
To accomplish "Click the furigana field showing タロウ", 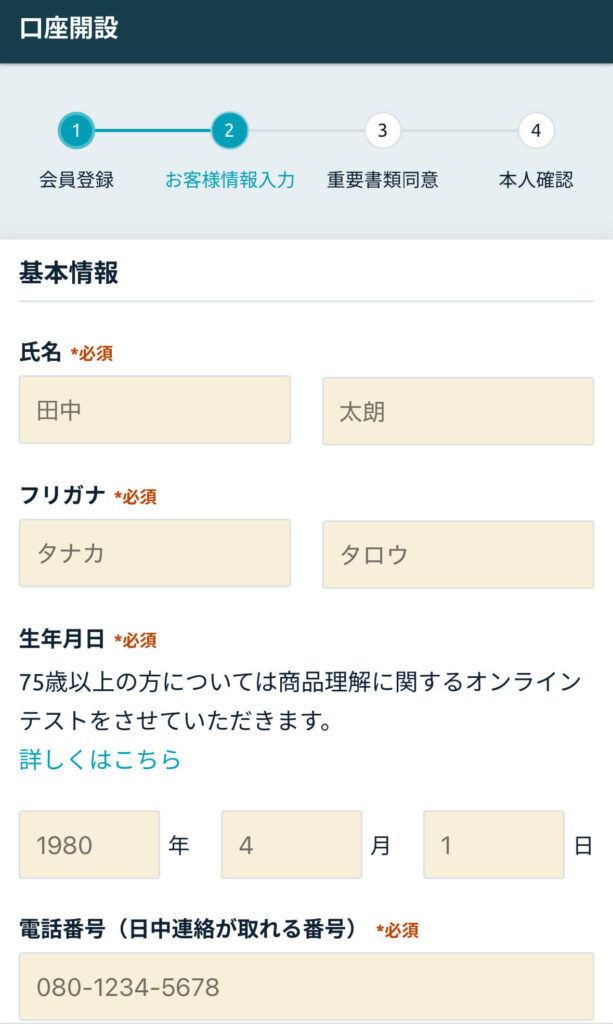I will point(458,553).
